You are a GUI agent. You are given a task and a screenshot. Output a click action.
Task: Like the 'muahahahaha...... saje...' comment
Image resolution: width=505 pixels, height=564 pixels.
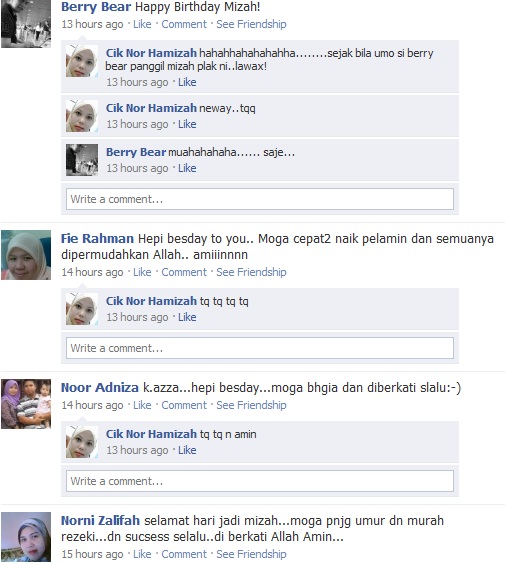click(x=187, y=168)
